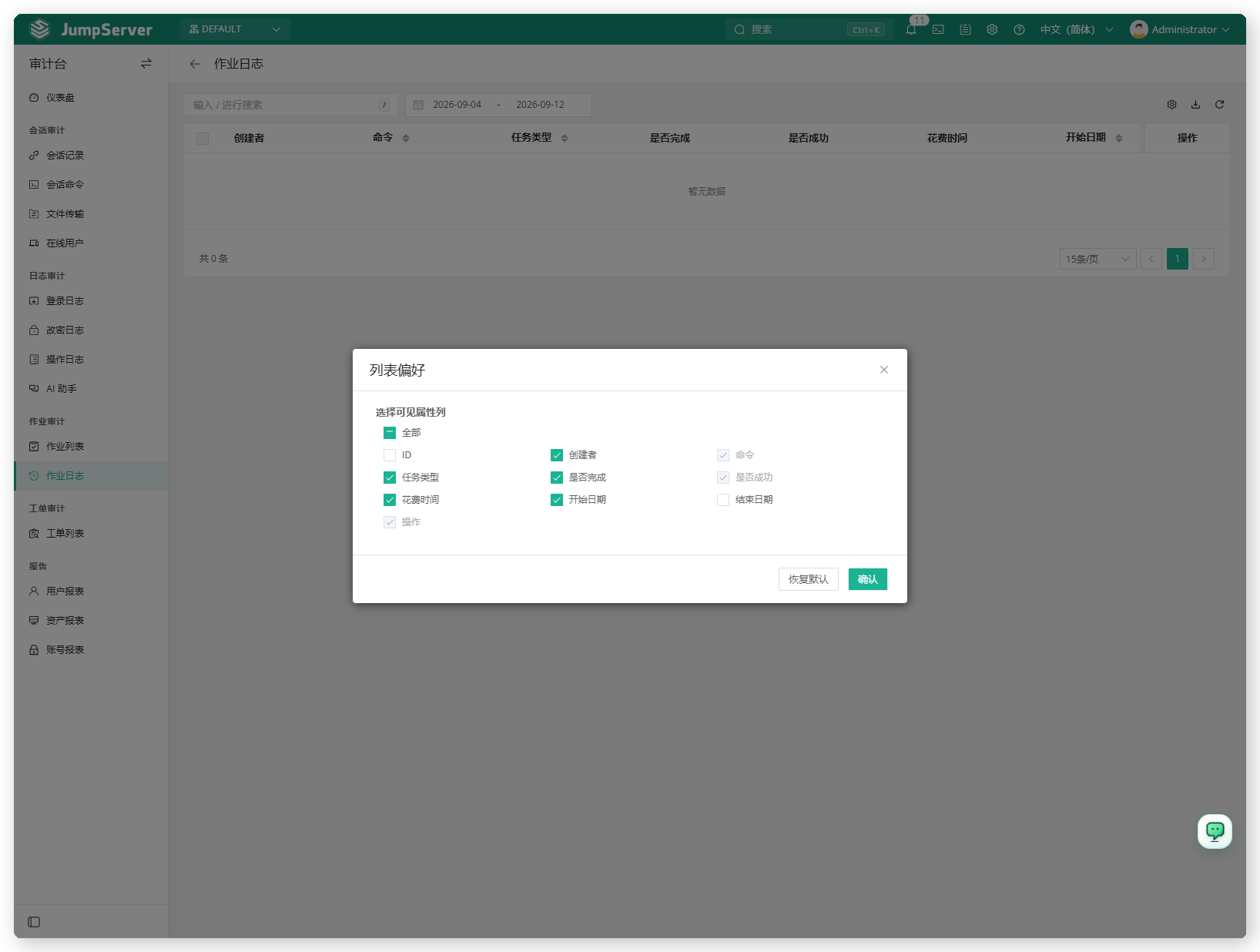Enable the ID column checkbox
This screenshot has height=952, width=1260.
tap(390, 455)
